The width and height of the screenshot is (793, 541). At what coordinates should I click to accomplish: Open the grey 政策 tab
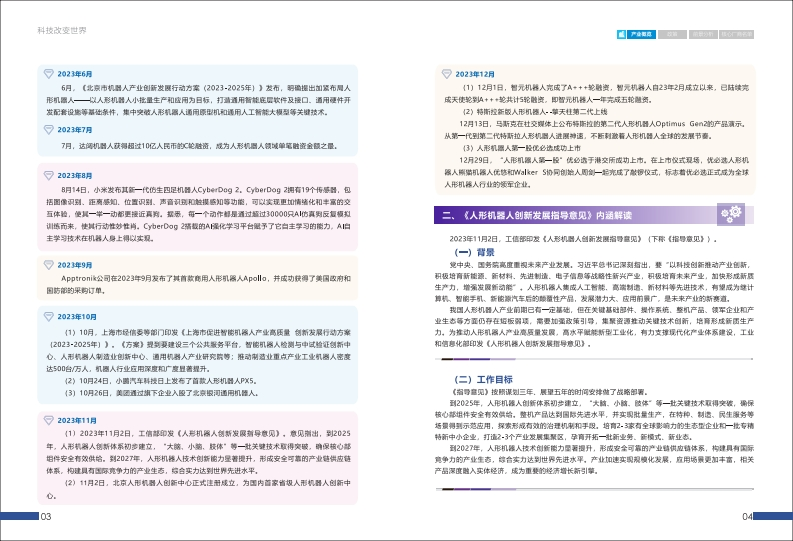672,34
